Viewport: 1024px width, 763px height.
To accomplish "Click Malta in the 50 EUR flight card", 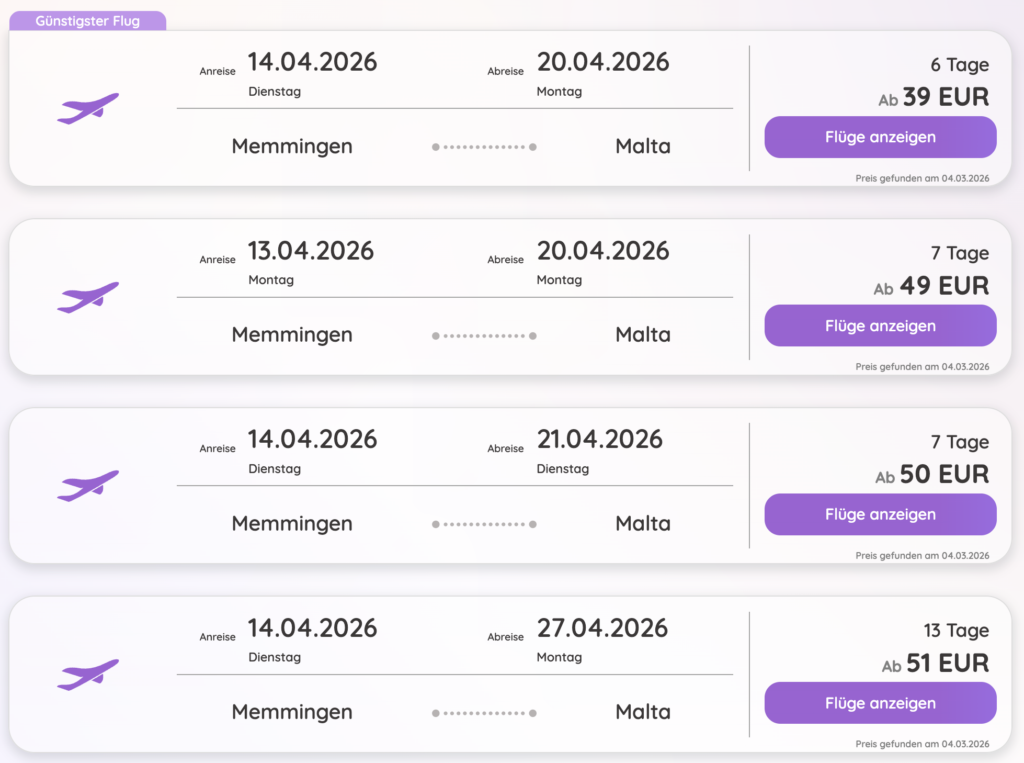I will click(643, 523).
